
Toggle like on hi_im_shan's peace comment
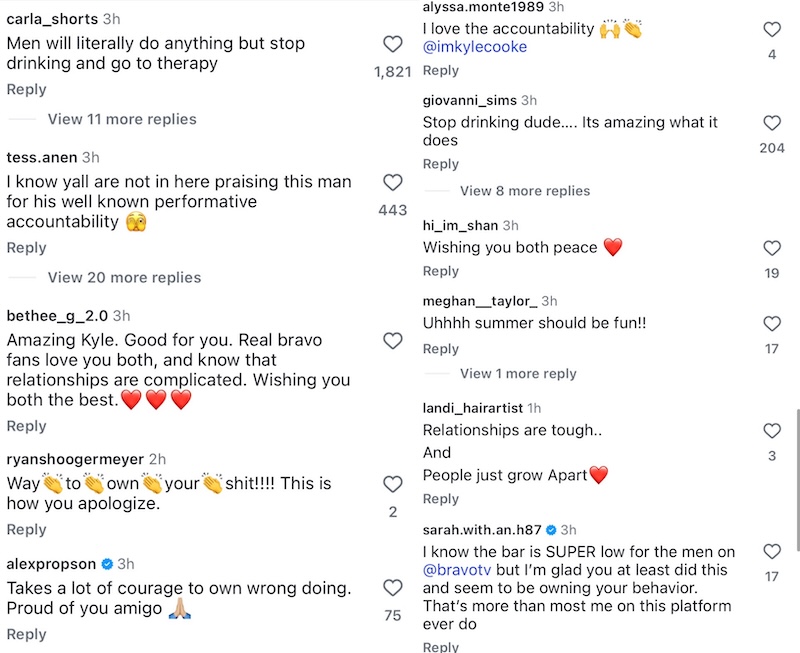[x=771, y=247]
